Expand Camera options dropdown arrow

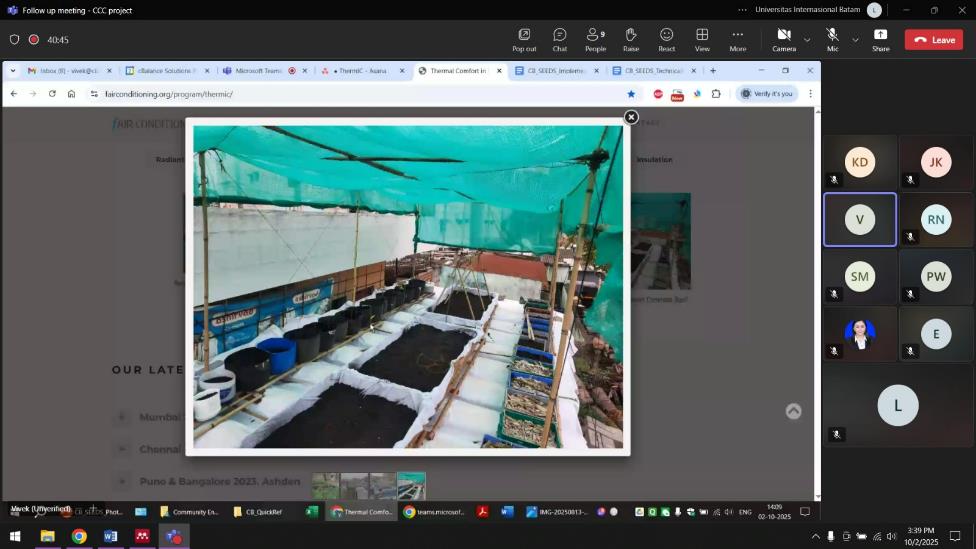(807, 40)
